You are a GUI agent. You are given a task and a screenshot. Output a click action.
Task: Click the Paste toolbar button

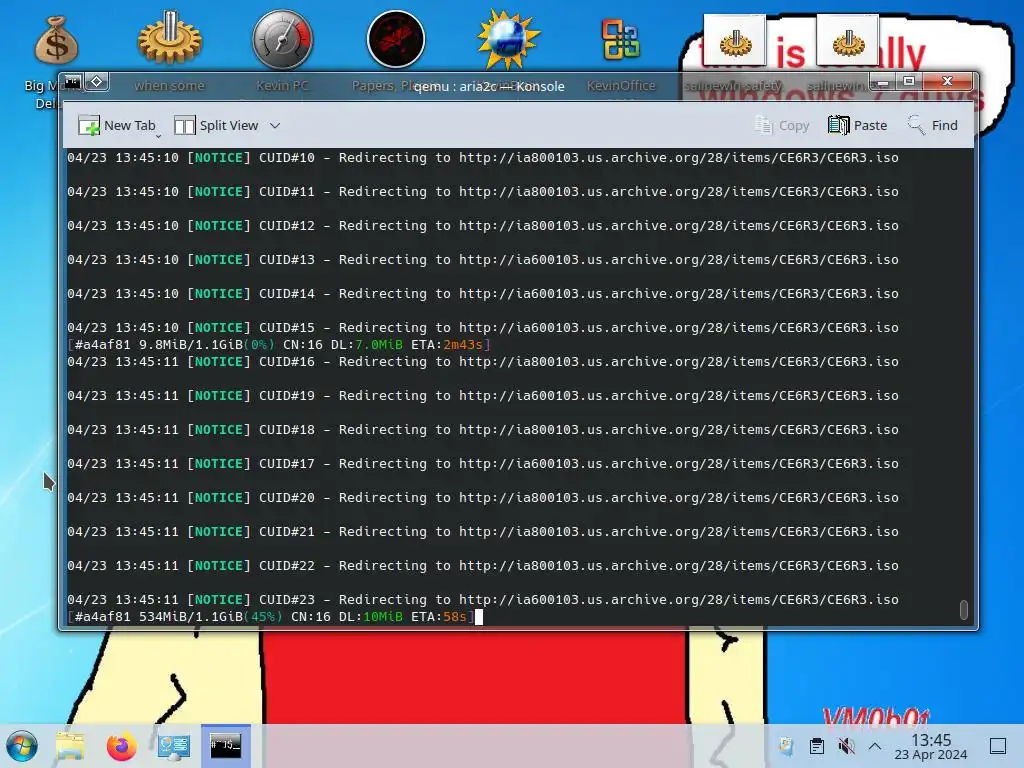click(857, 125)
